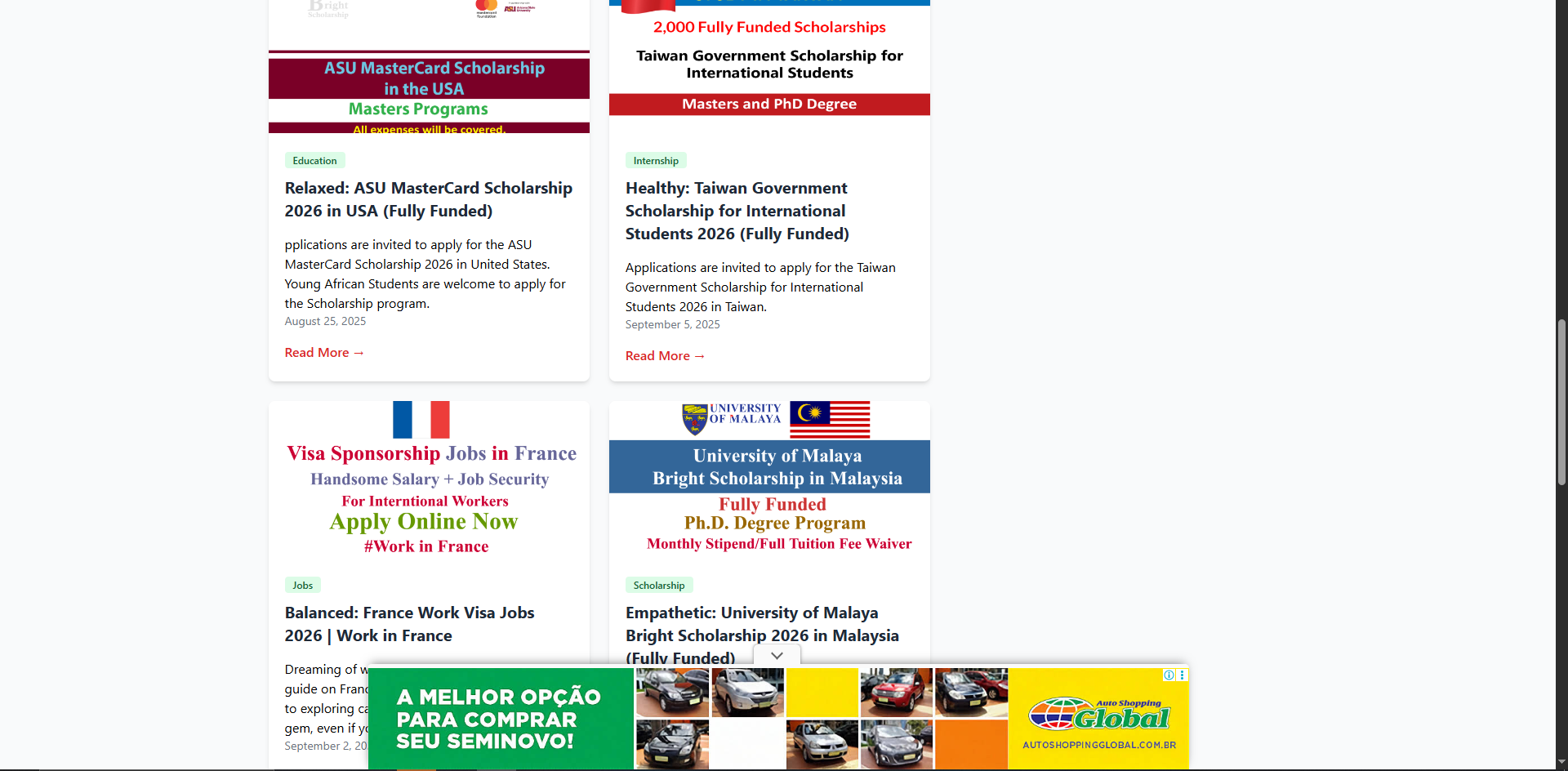Click the Scholarship category tag

659,585
